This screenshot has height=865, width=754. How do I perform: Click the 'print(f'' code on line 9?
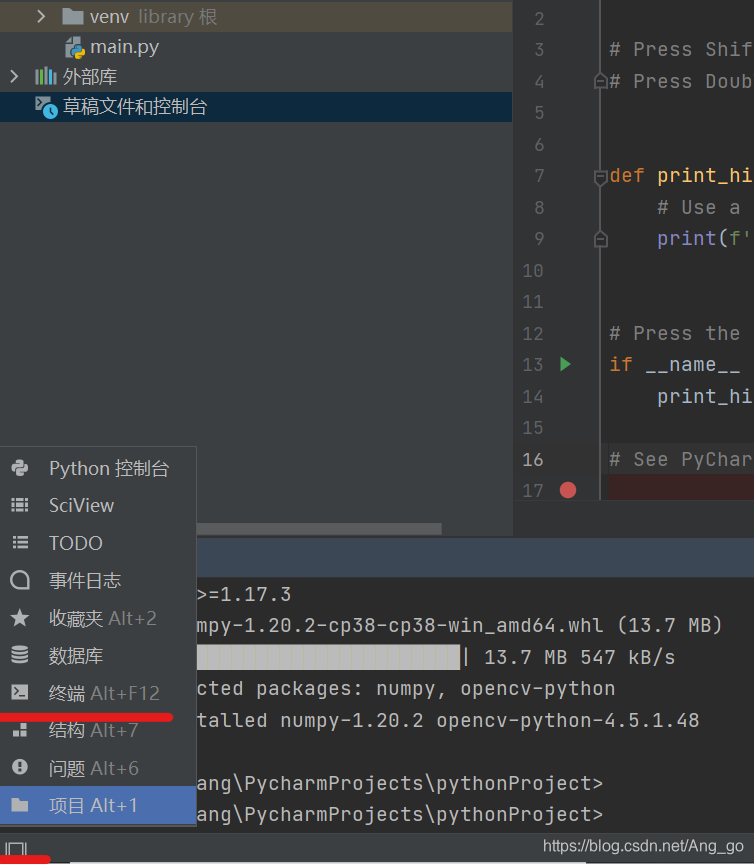[704, 238]
